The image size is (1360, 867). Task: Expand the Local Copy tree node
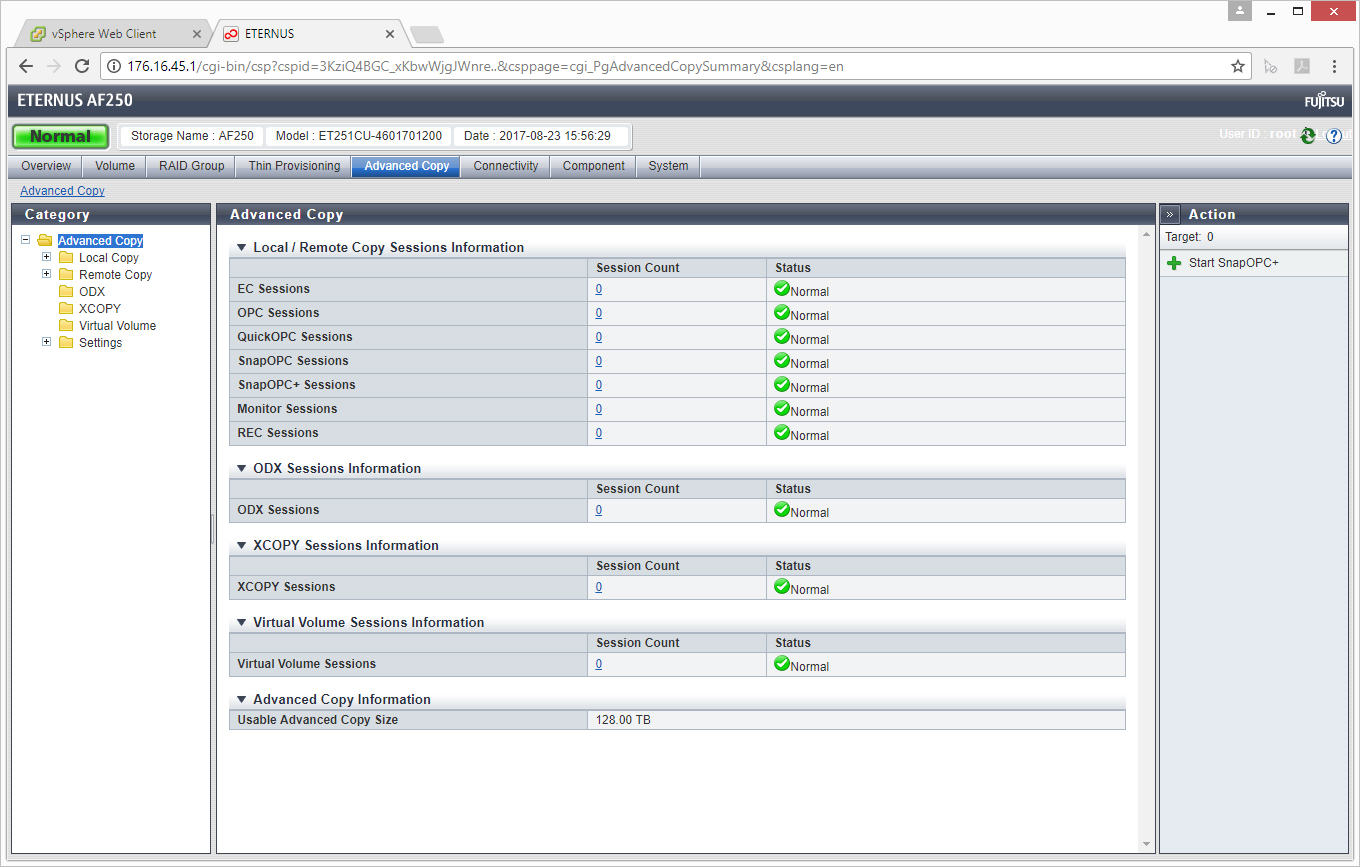(x=46, y=257)
